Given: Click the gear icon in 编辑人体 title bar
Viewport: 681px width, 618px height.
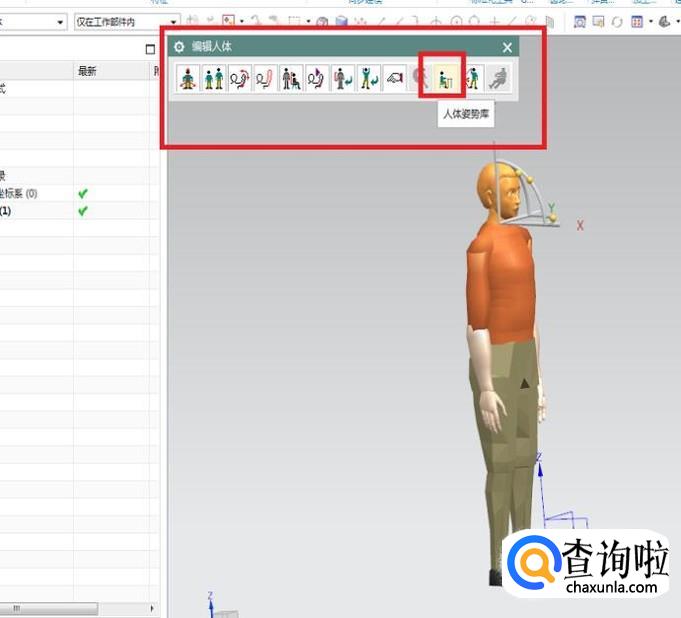Looking at the screenshot, I should coord(179,47).
